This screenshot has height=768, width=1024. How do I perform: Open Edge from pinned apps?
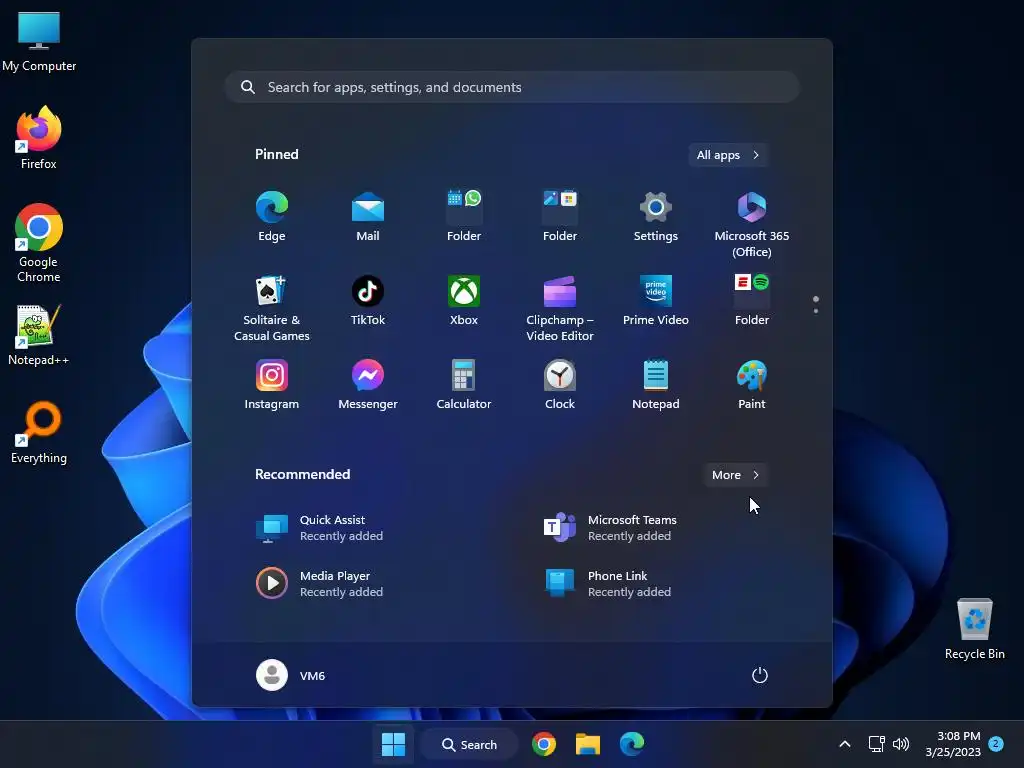272,217
